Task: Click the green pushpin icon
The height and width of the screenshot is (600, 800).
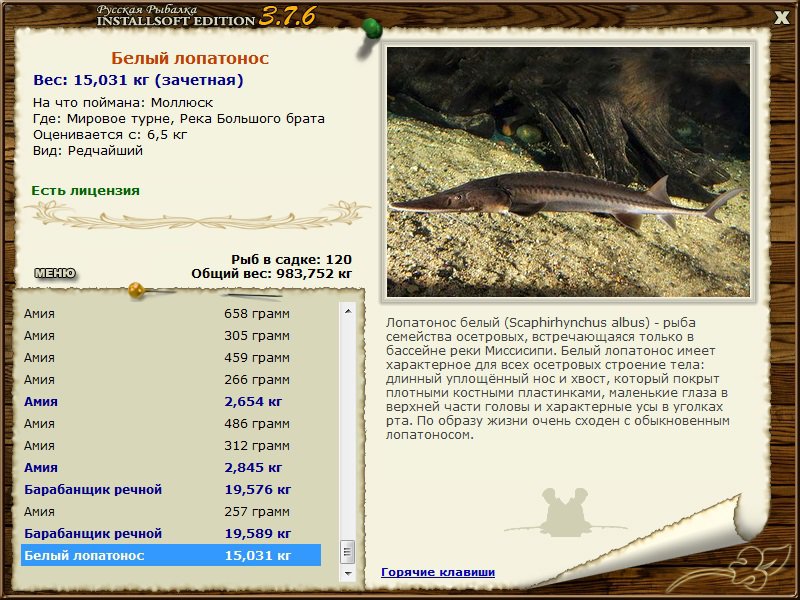Action: pos(372,28)
